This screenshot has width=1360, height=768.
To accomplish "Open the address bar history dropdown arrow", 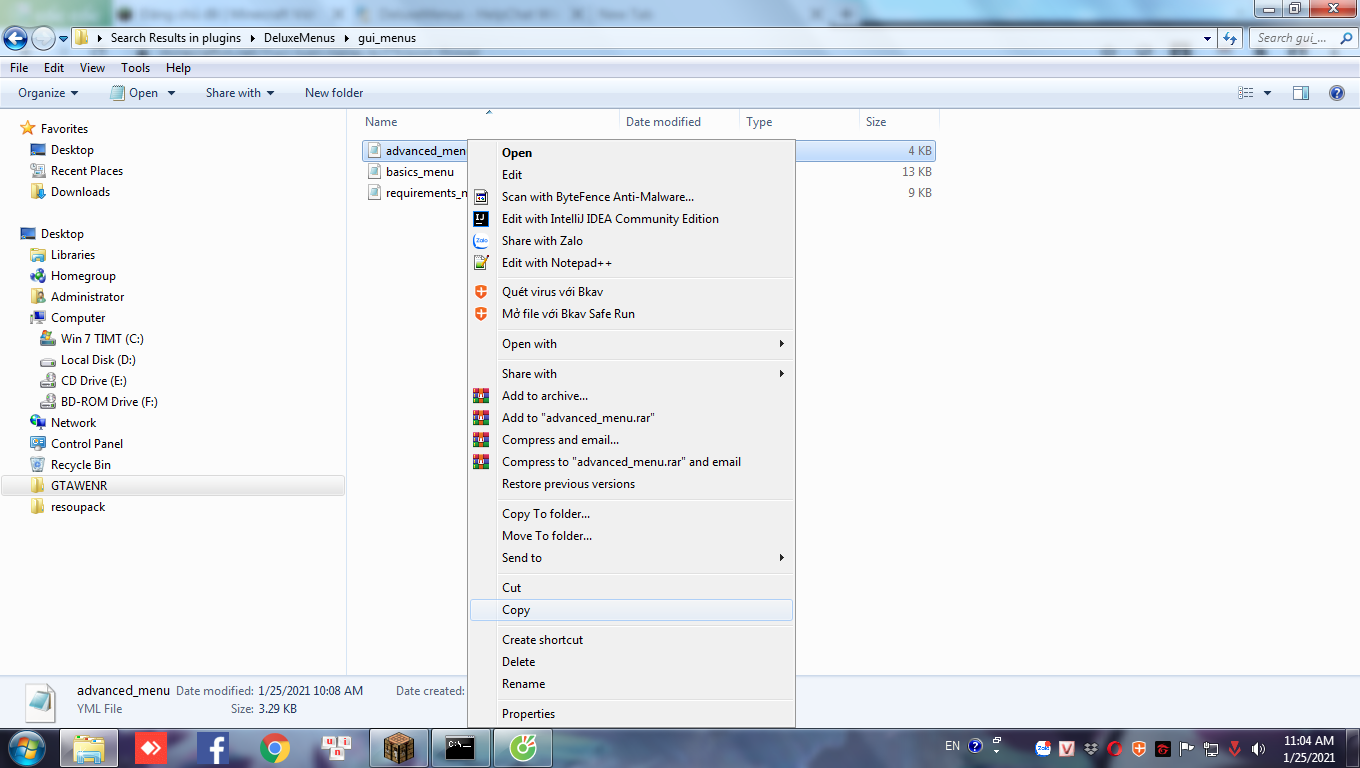I will pos(1208,38).
